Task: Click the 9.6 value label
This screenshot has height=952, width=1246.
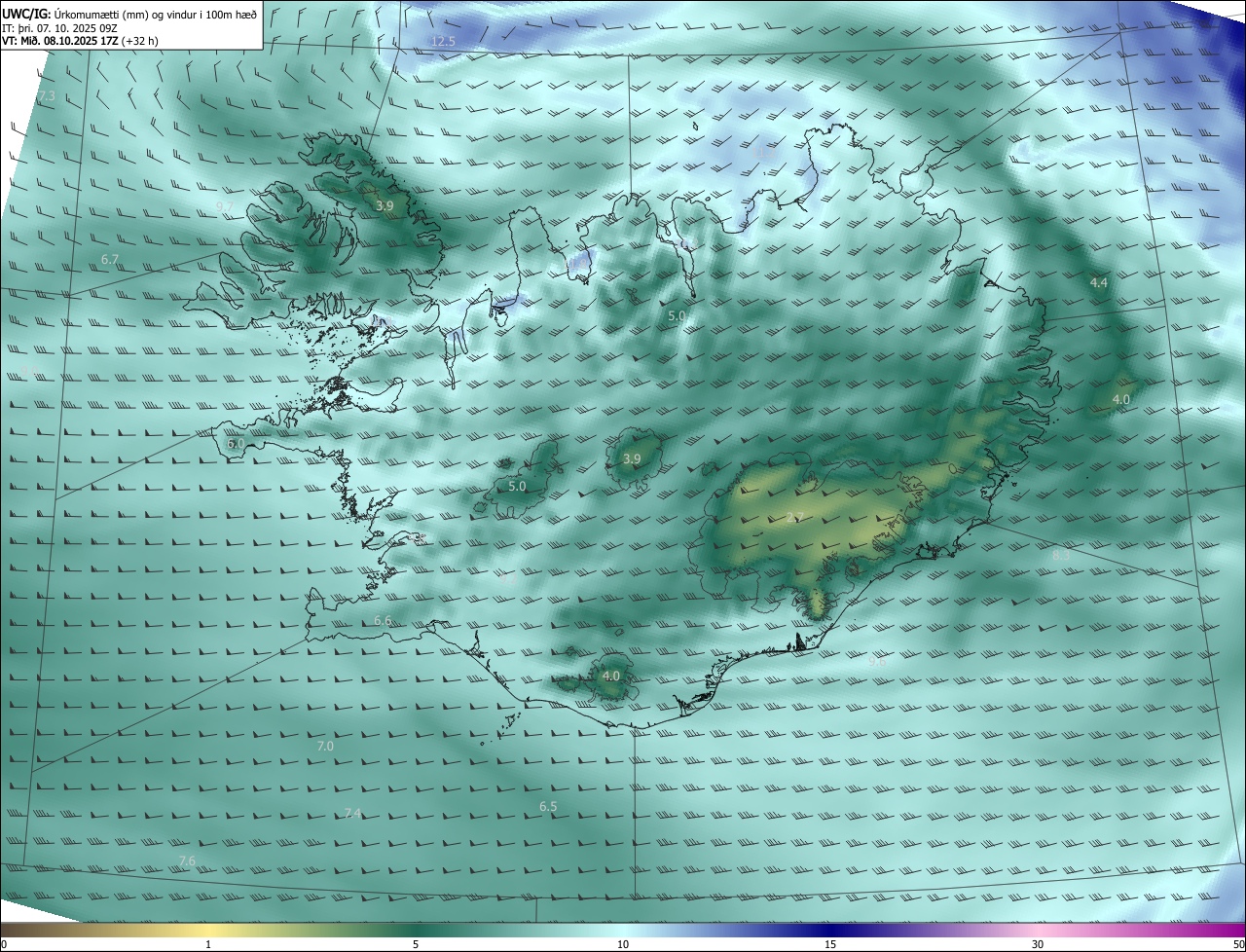Action: (877, 661)
